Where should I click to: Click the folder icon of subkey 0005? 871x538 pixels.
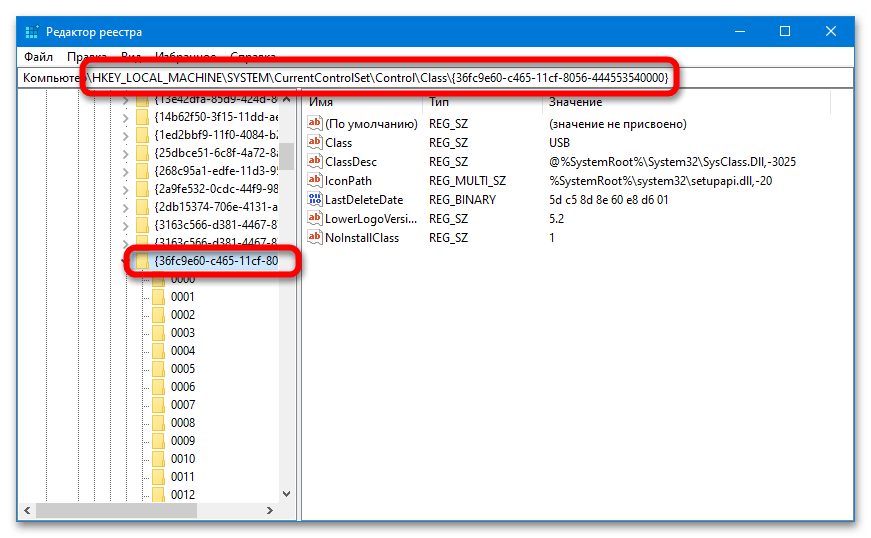[x=158, y=369]
